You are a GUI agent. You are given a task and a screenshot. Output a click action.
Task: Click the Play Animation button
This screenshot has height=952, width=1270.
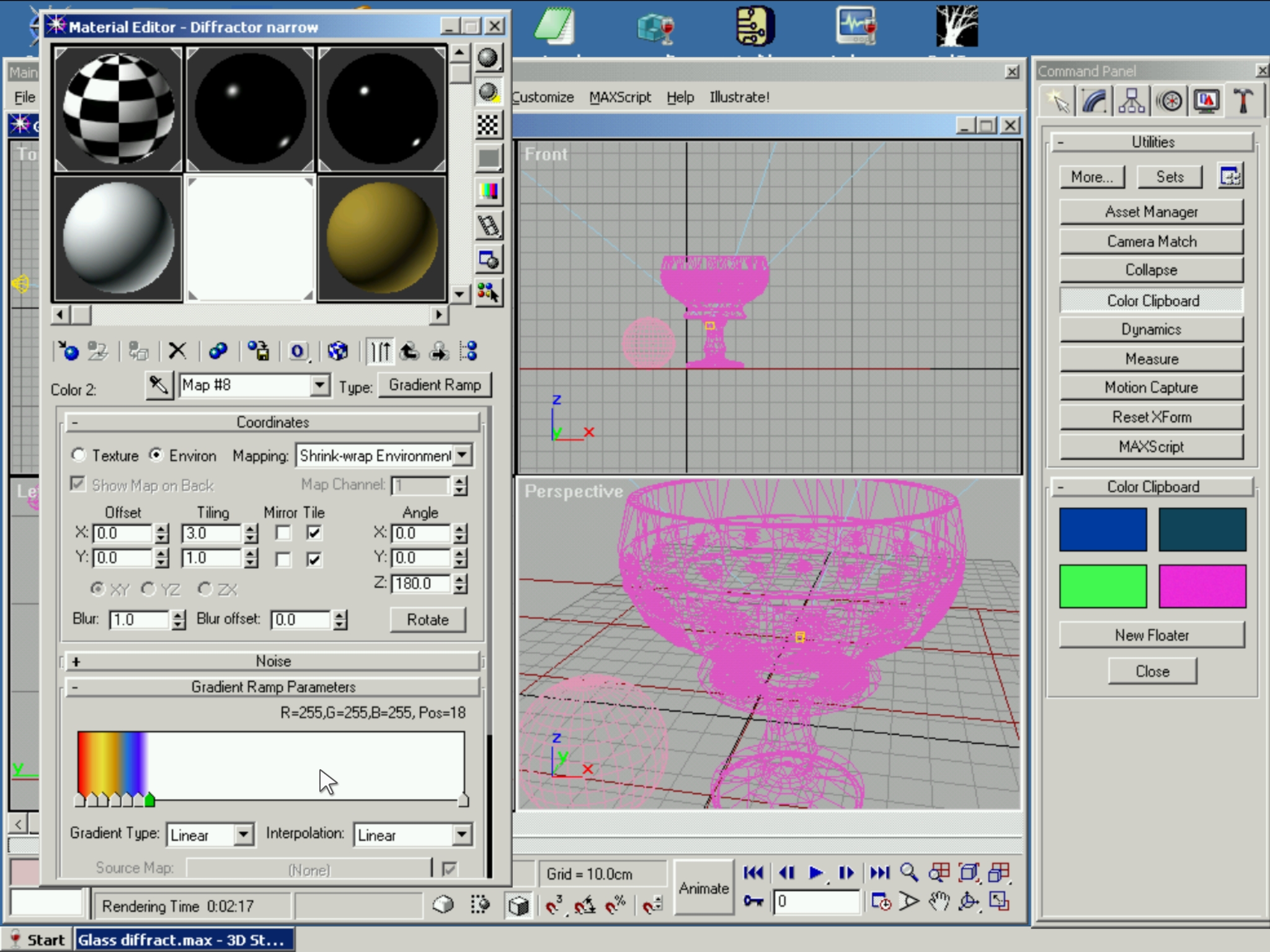(816, 873)
